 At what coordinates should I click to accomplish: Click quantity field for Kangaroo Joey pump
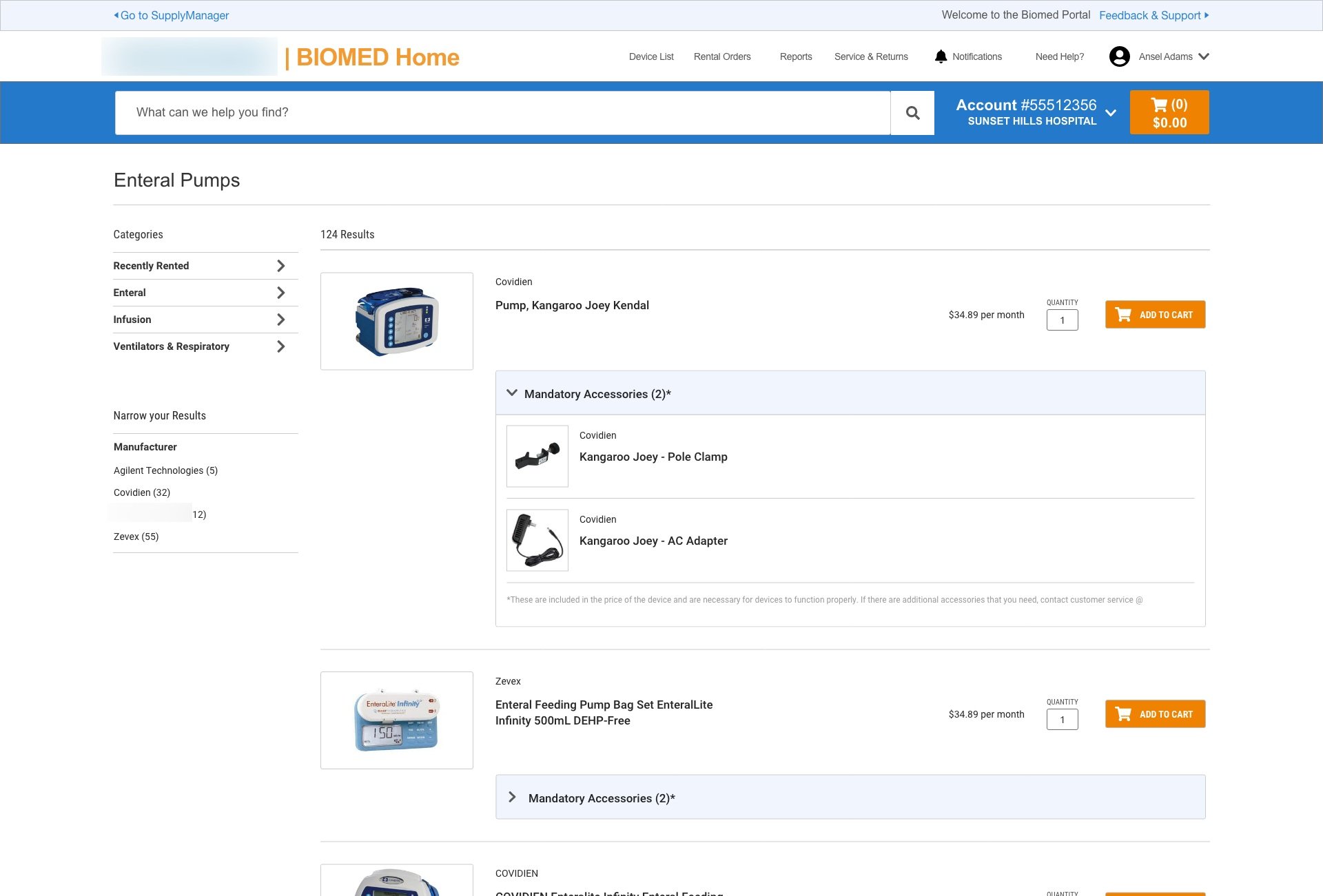1062,320
